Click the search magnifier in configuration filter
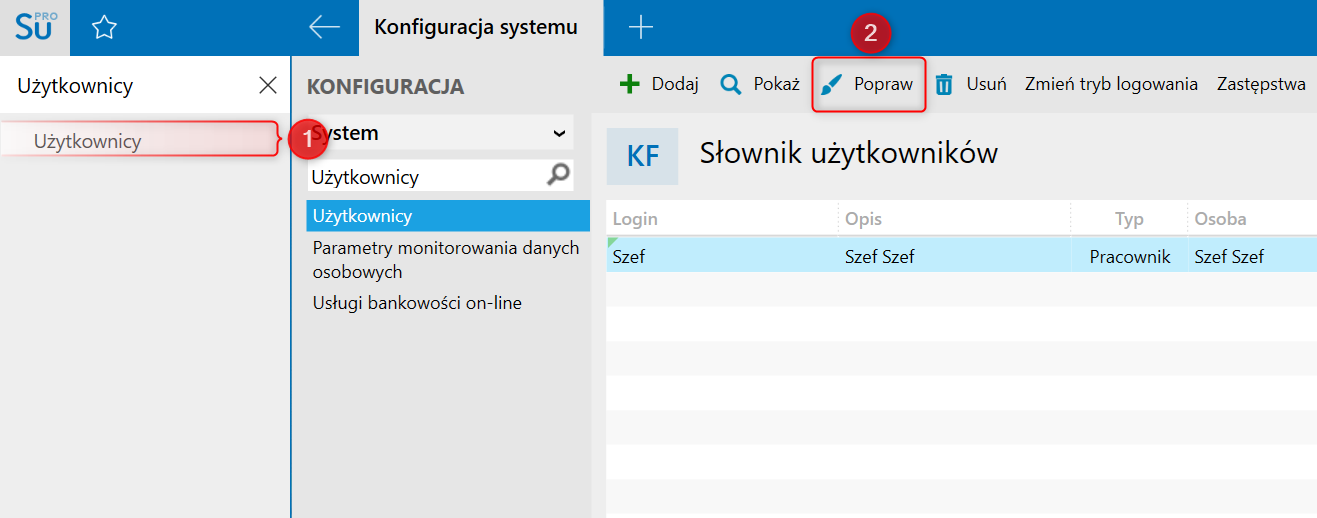The image size is (1317, 518). point(559,175)
